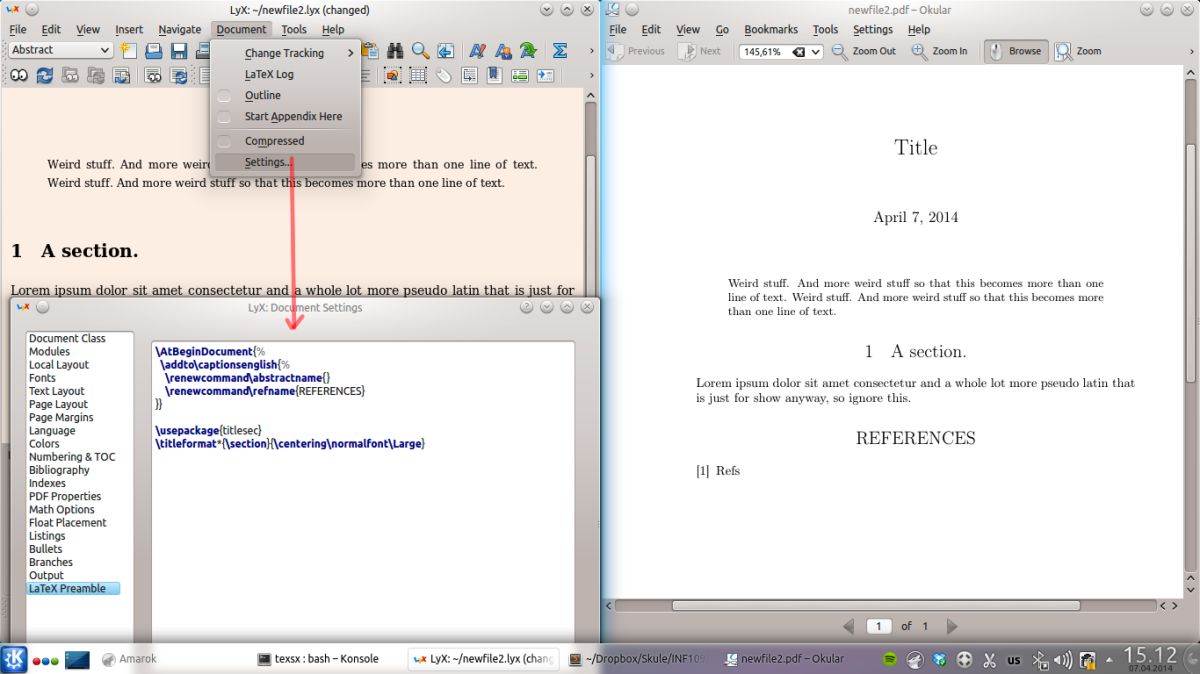Click the Update output refresh icon
Image resolution: width=1200 pixels, height=674 pixels.
pos(45,75)
